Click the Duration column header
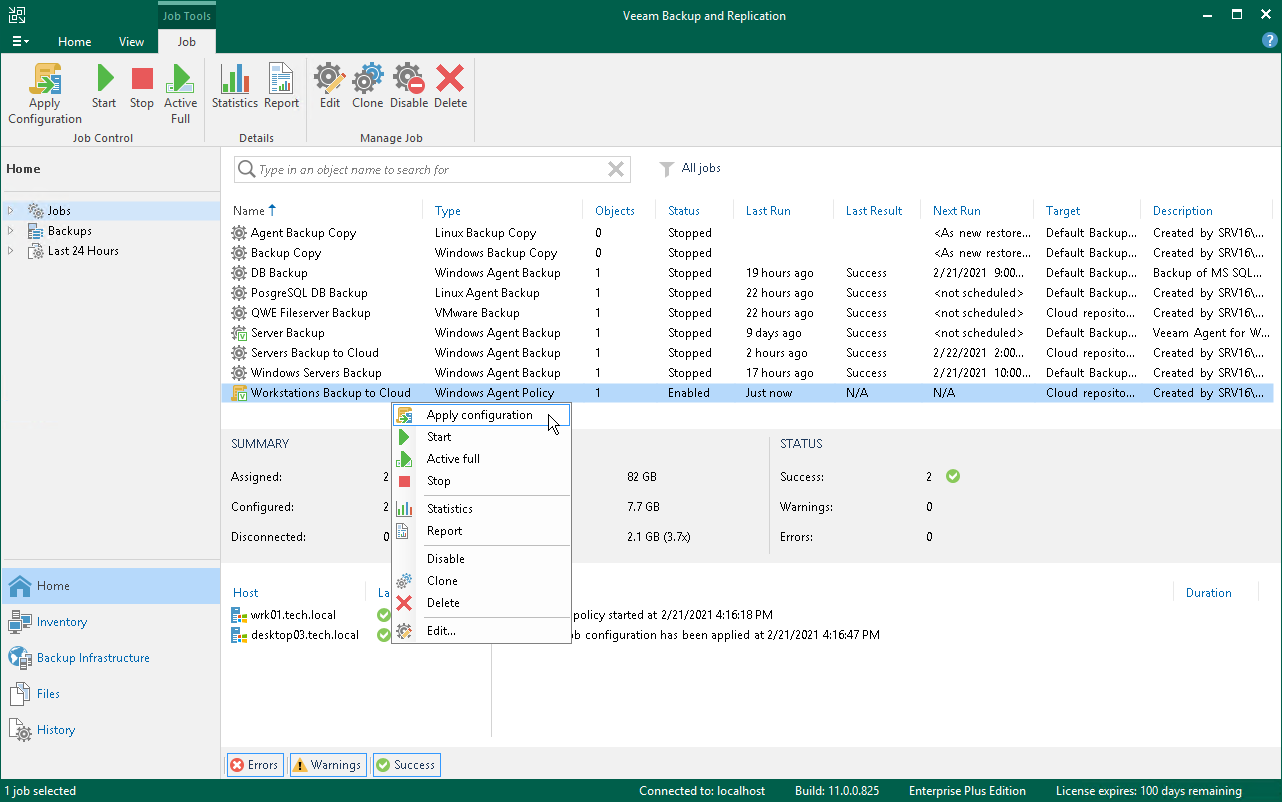Screen dimensions: 1282x802 [1208, 593]
